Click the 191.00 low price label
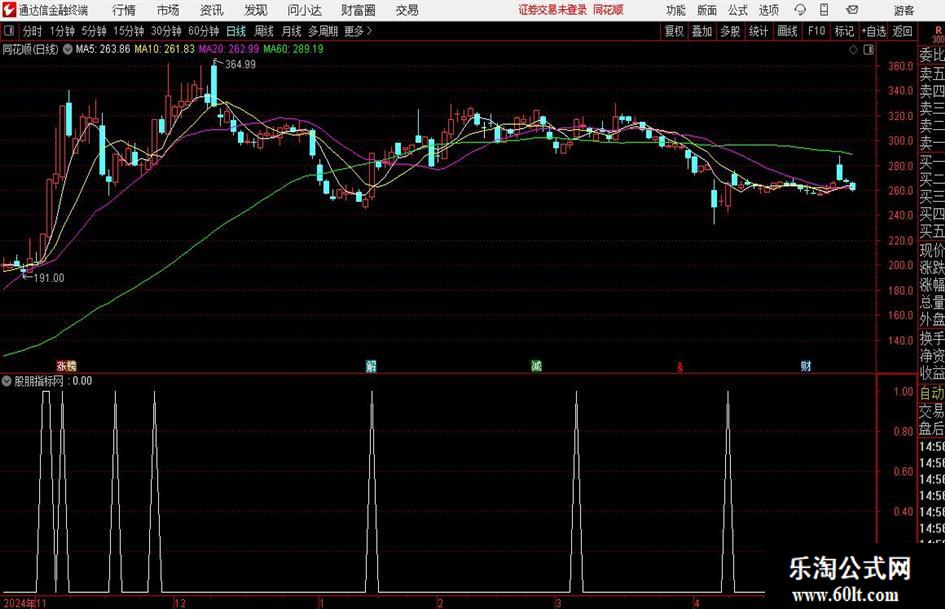The width and height of the screenshot is (945, 609). [x=49, y=278]
